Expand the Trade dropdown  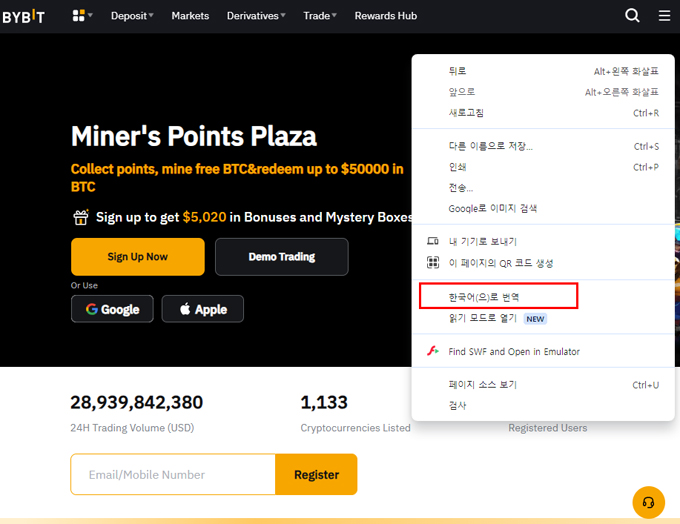[x=320, y=16]
